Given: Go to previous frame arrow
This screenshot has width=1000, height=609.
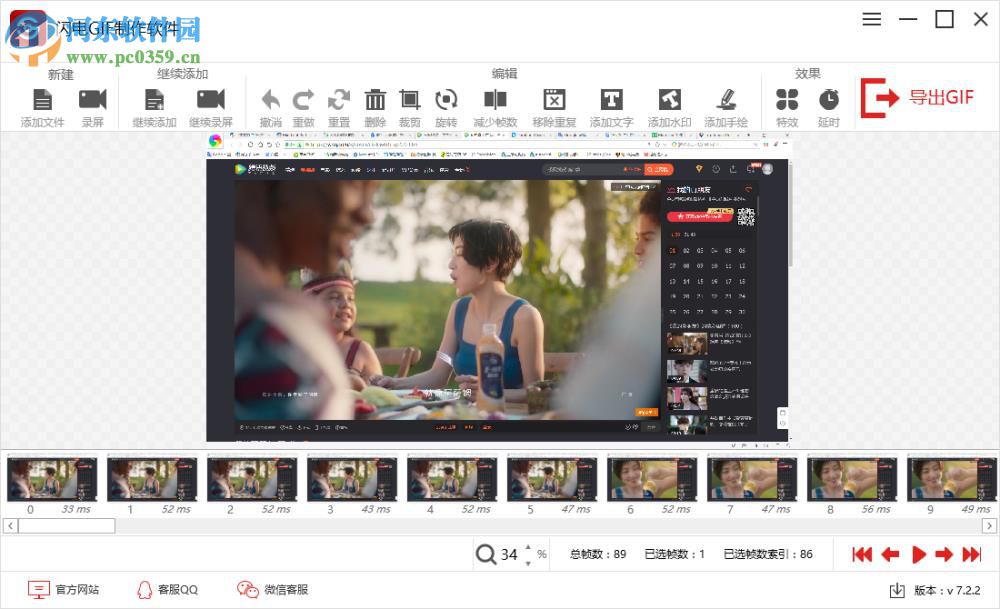Looking at the screenshot, I should tap(890, 554).
